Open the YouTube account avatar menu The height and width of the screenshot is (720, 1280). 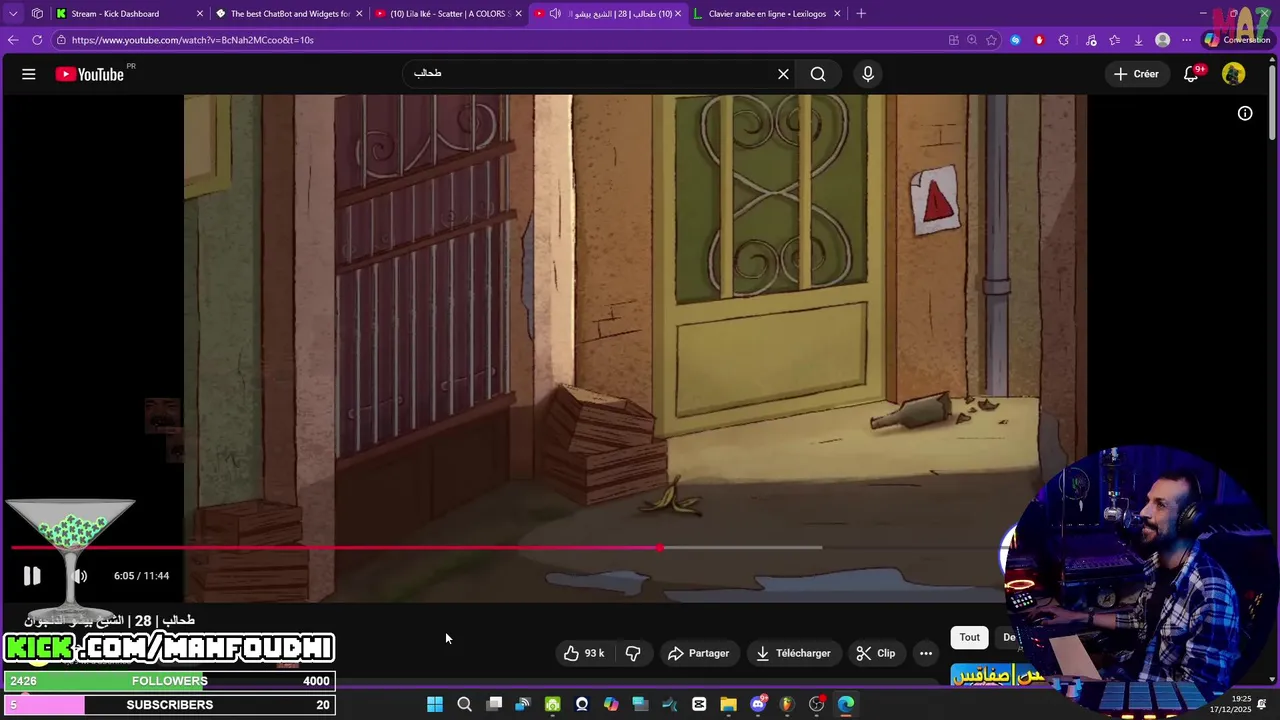point(1234,74)
